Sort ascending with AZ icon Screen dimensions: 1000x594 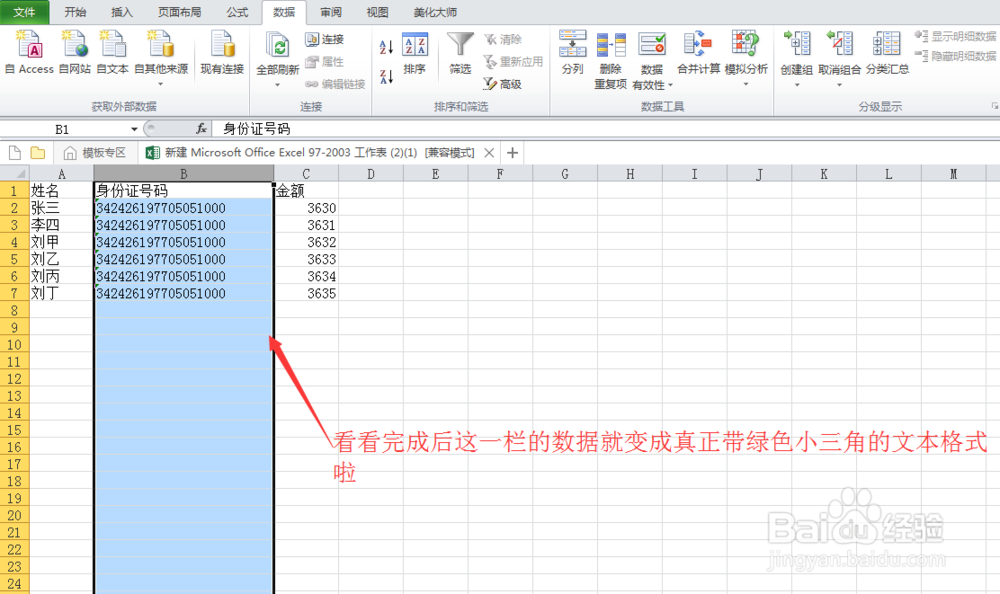[x=386, y=47]
